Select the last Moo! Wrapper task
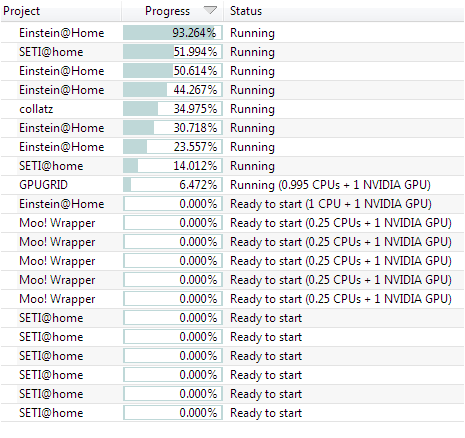 [x=232, y=299]
